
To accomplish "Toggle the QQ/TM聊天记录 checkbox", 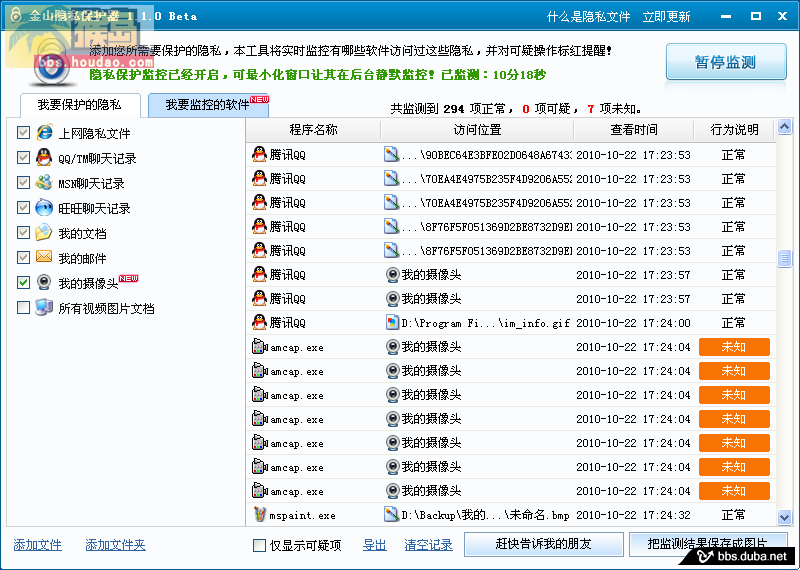I will click(23, 157).
